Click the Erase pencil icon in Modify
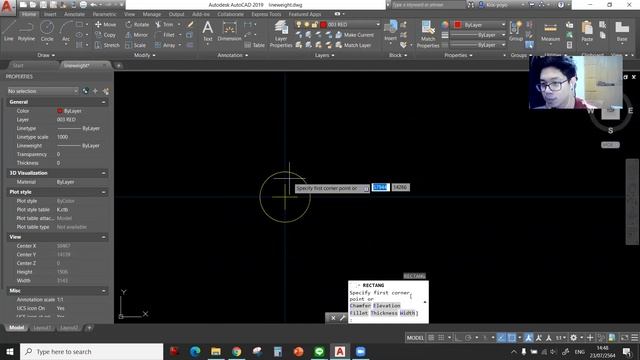 (190, 24)
